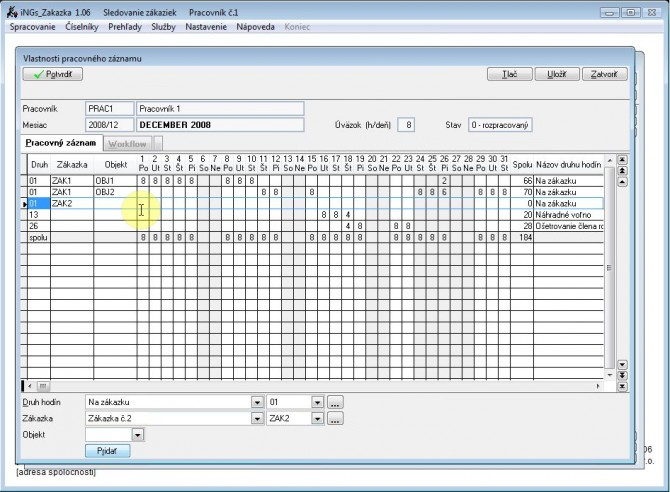Click small blank tab after Workflow
Screen dimensions: 670x492
tap(158, 144)
